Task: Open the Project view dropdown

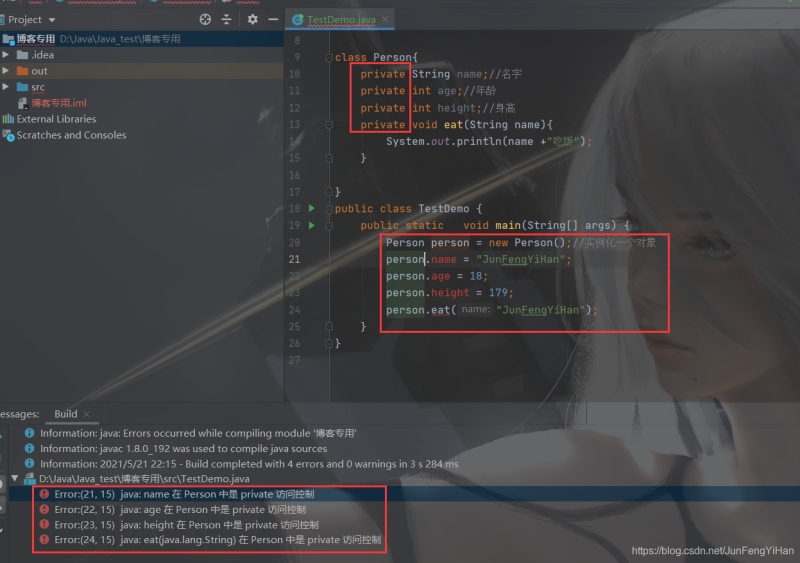Action: tap(52, 20)
